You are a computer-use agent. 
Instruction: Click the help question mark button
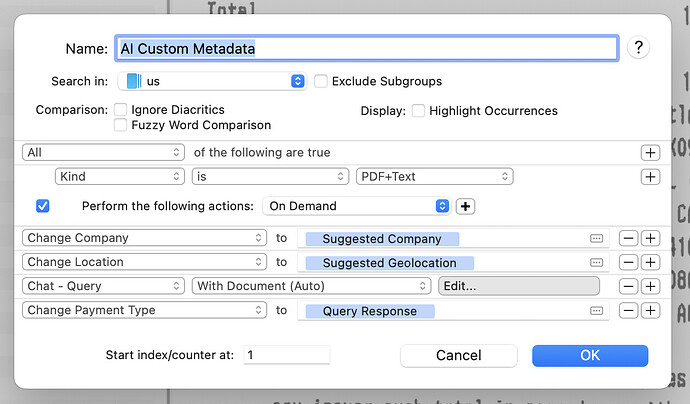click(x=640, y=47)
